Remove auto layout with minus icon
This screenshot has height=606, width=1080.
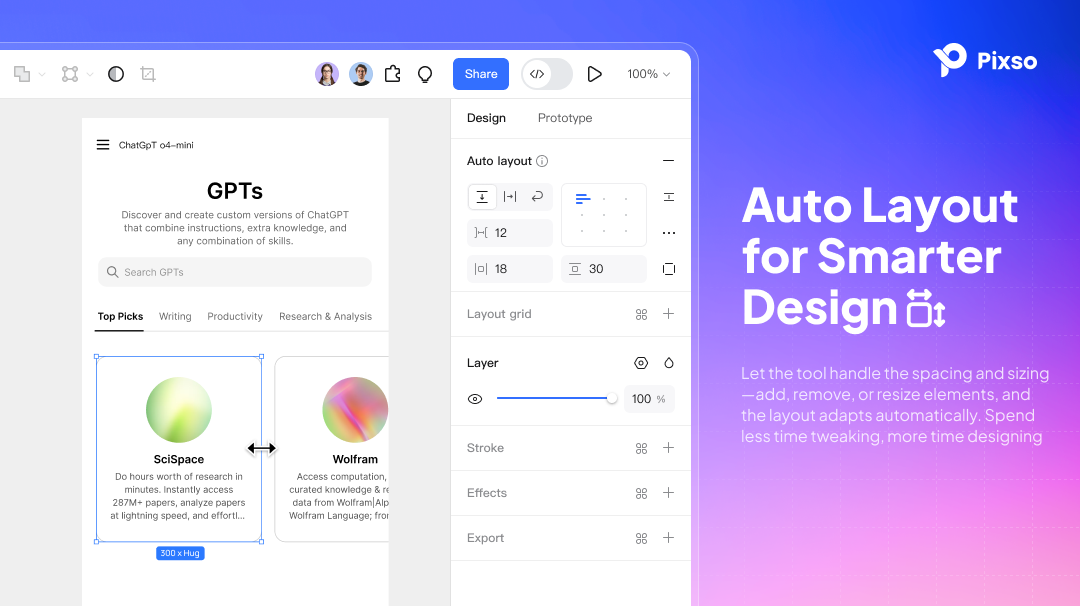668,160
